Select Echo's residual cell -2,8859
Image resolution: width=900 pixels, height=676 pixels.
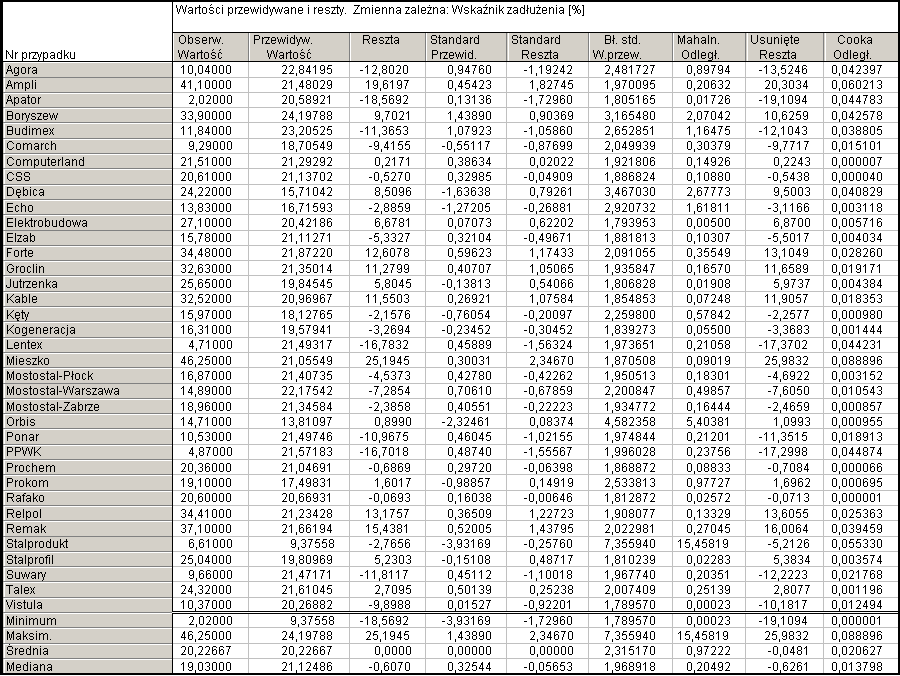click(387, 208)
